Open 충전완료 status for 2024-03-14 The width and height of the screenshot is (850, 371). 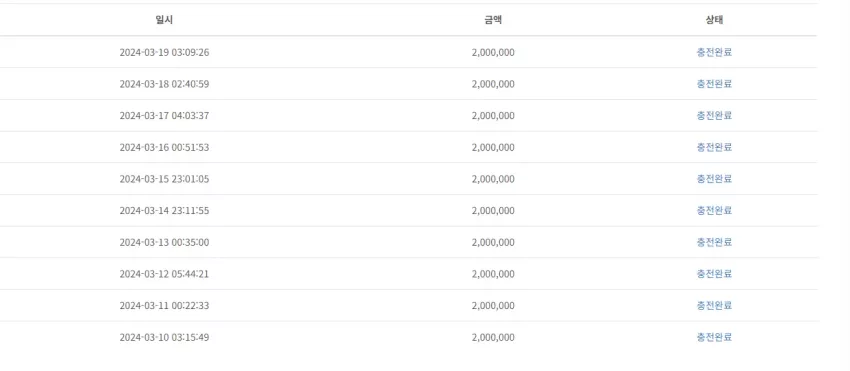[x=714, y=210]
